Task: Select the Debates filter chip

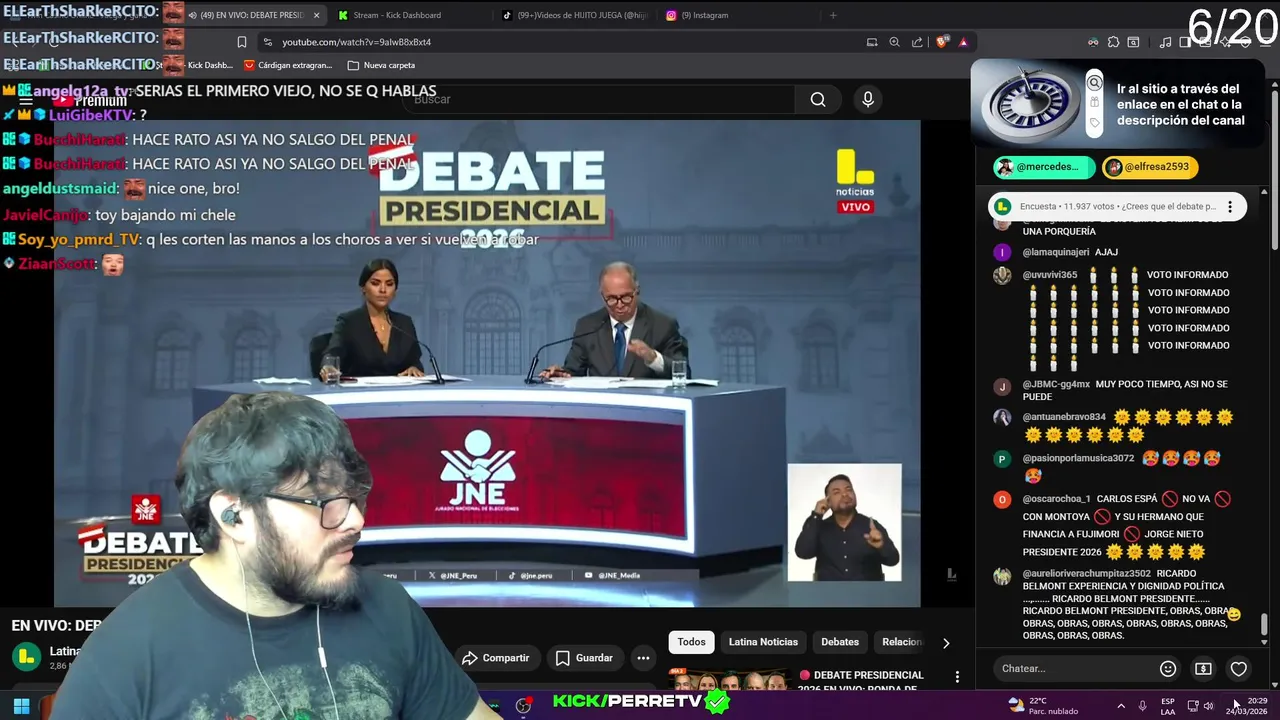Action: (x=840, y=642)
